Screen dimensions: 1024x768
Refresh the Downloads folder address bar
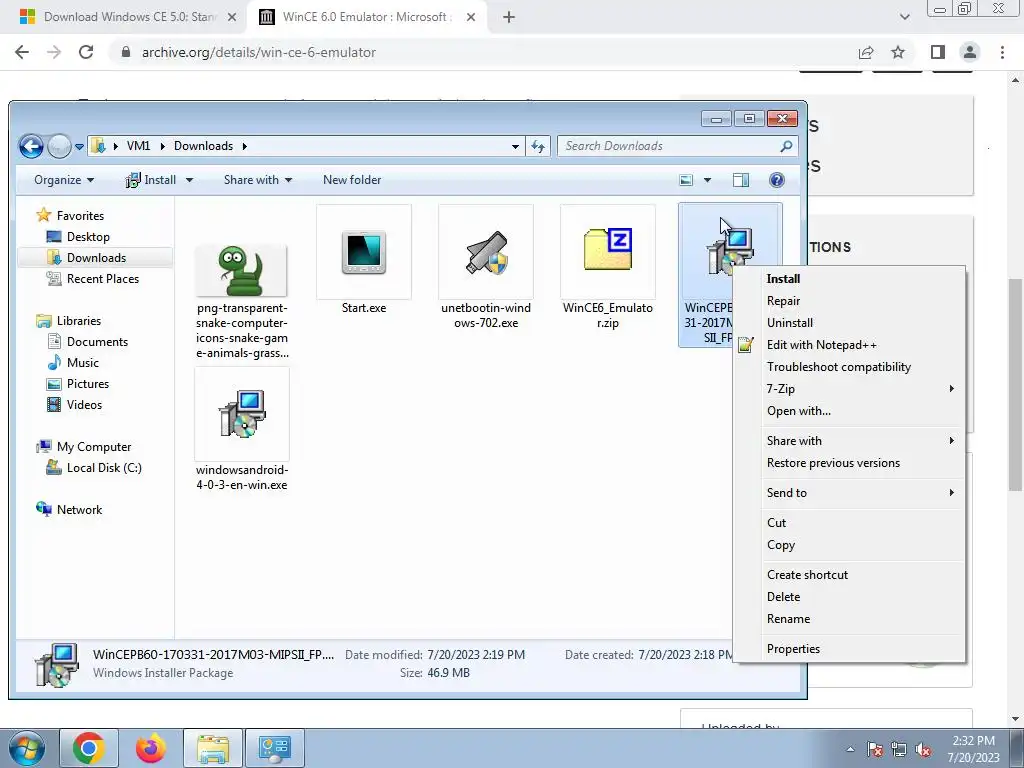(537, 146)
